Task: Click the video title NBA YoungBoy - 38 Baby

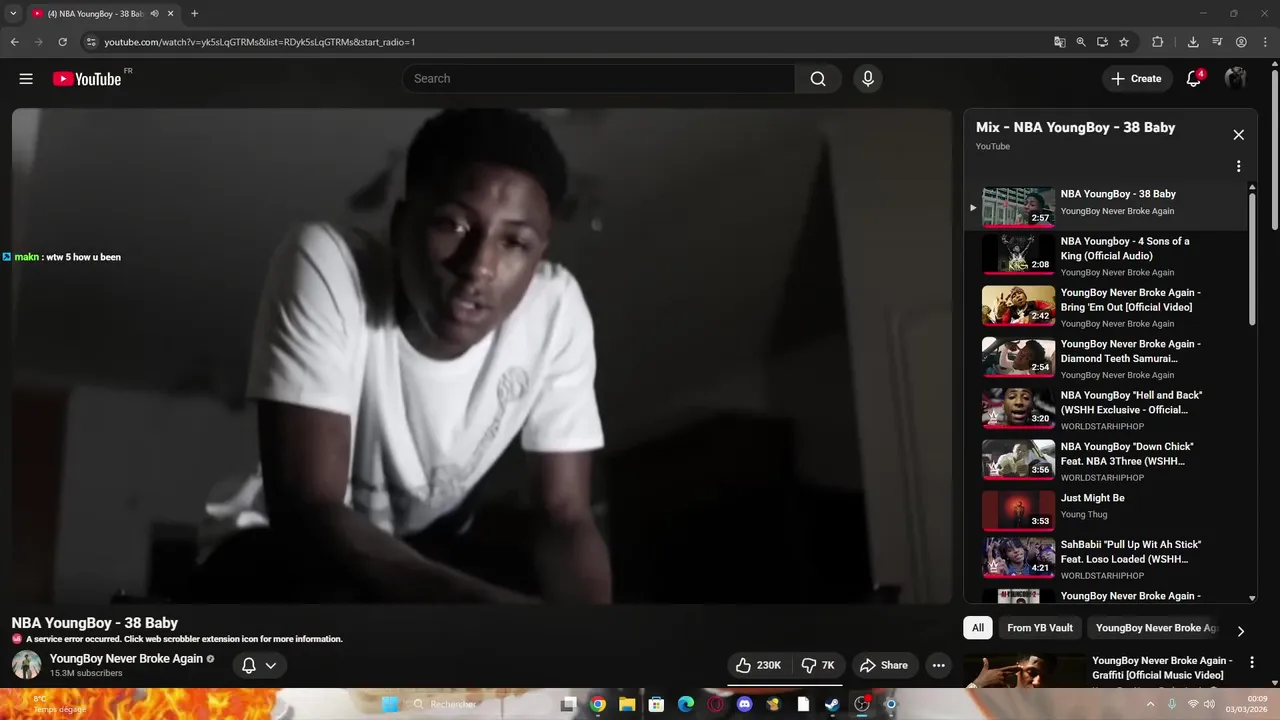Action: pyautogui.click(x=95, y=623)
